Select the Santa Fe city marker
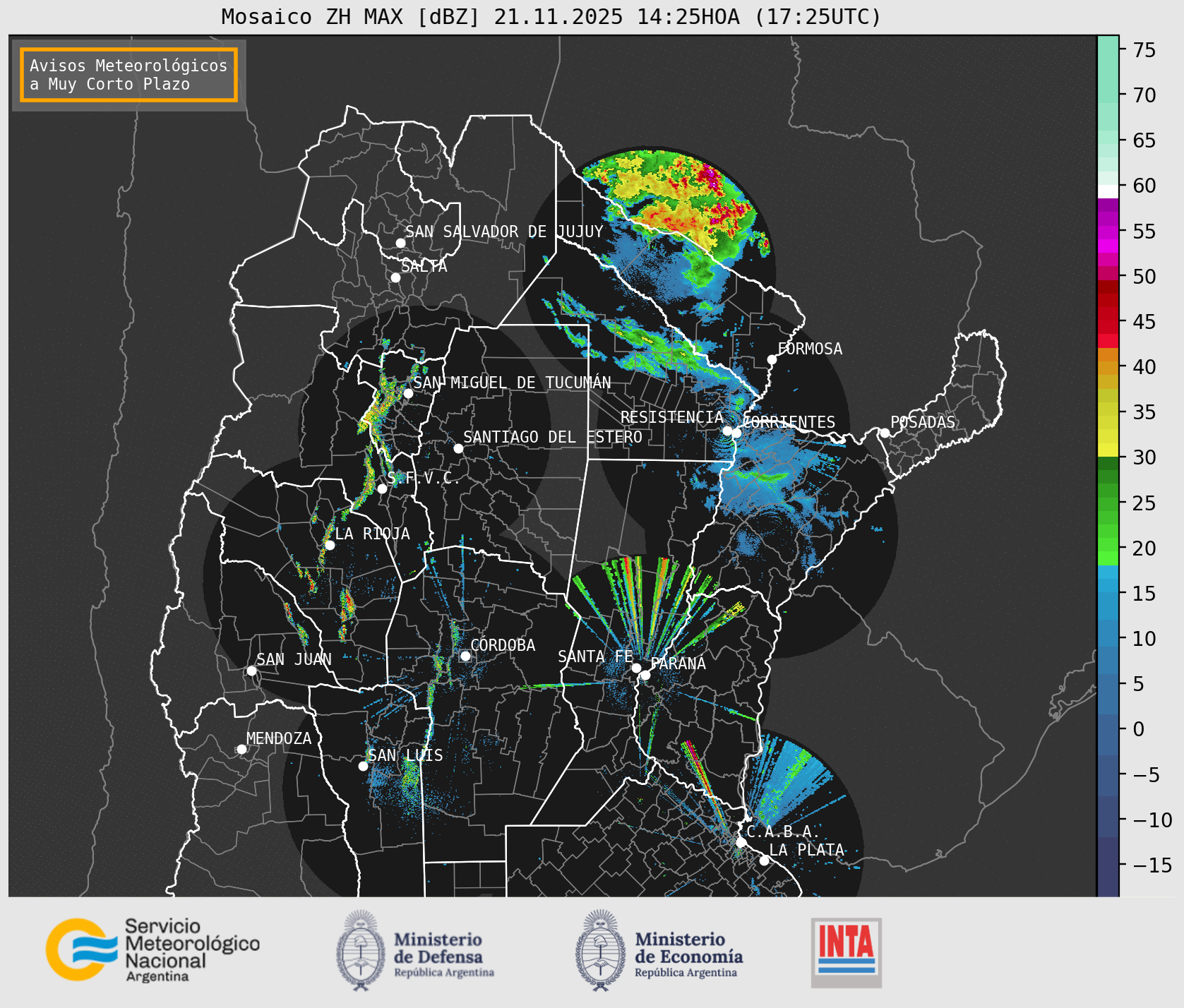 click(635, 668)
